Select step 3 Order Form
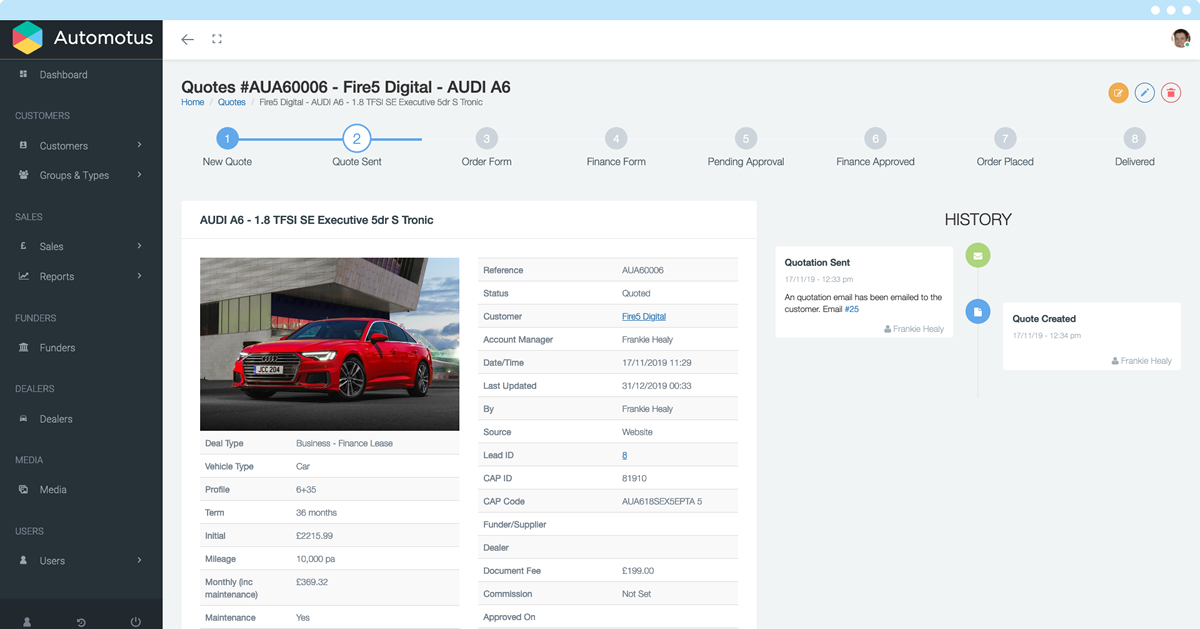 click(x=486, y=138)
